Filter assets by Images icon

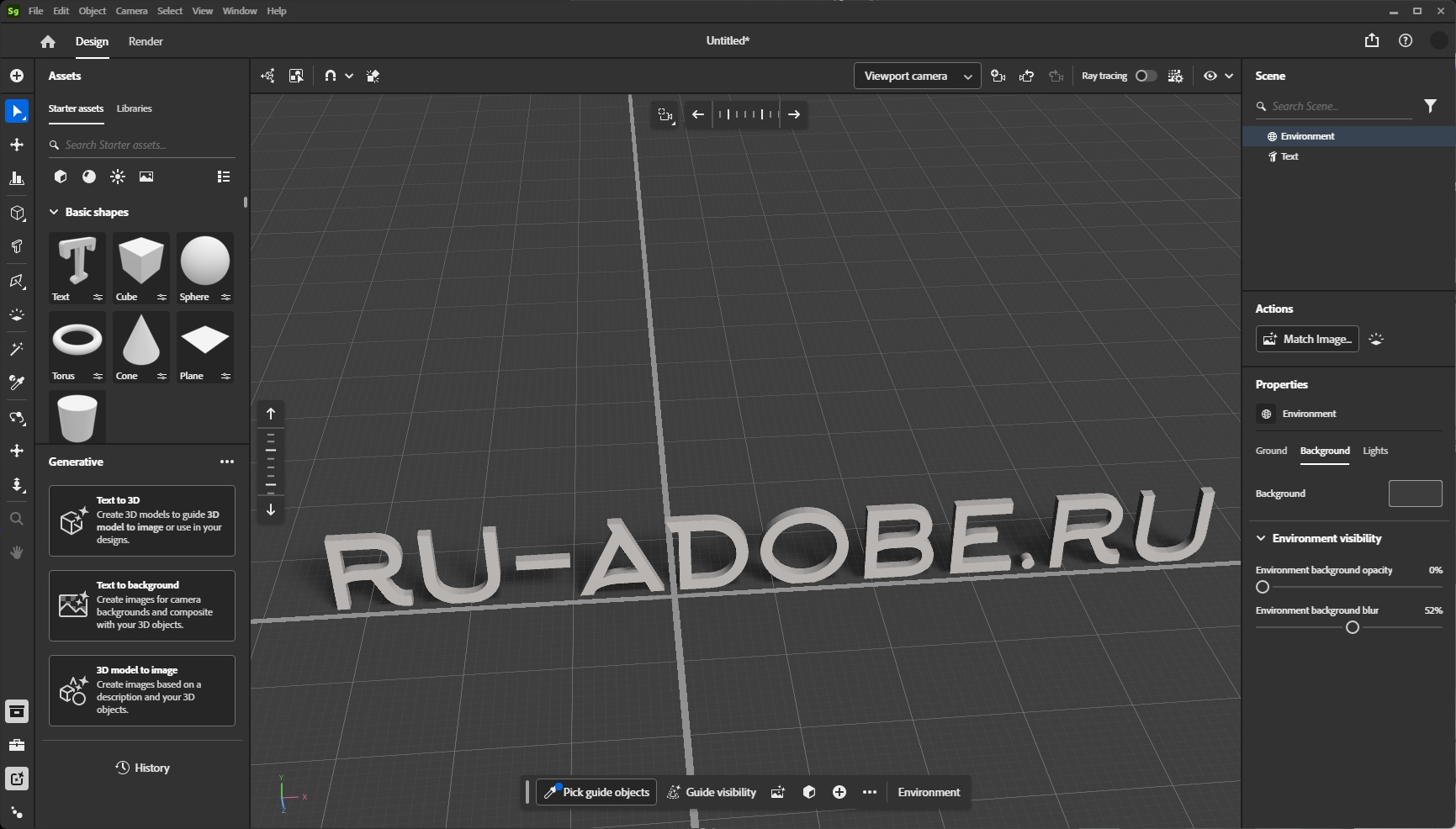[x=146, y=177]
